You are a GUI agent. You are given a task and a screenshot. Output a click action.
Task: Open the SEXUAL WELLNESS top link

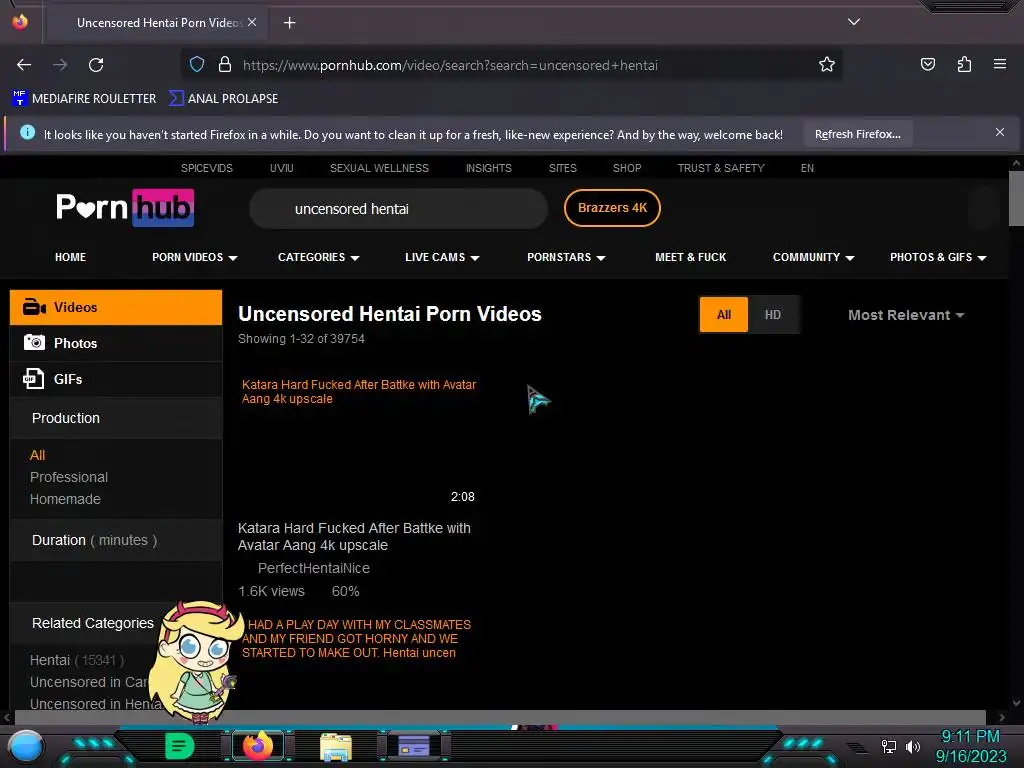(379, 168)
